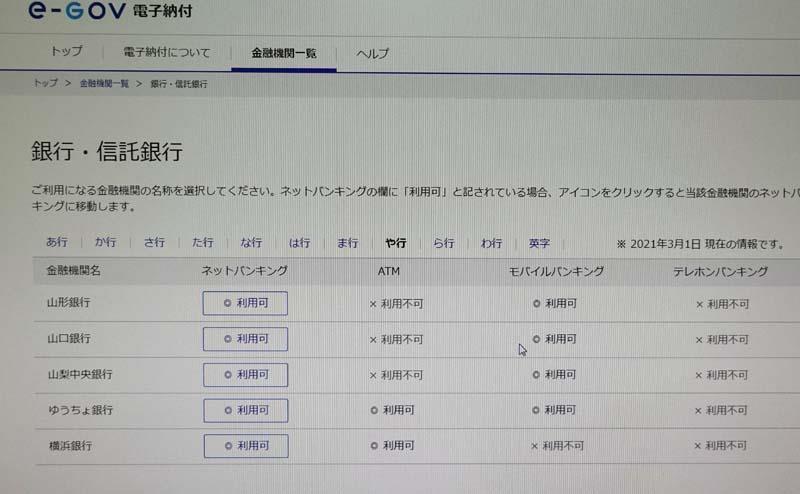Click ゆうちょ銀行 mobile banking 利用可 cell
The height and width of the screenshot is (494, 800).
(554, 410)
